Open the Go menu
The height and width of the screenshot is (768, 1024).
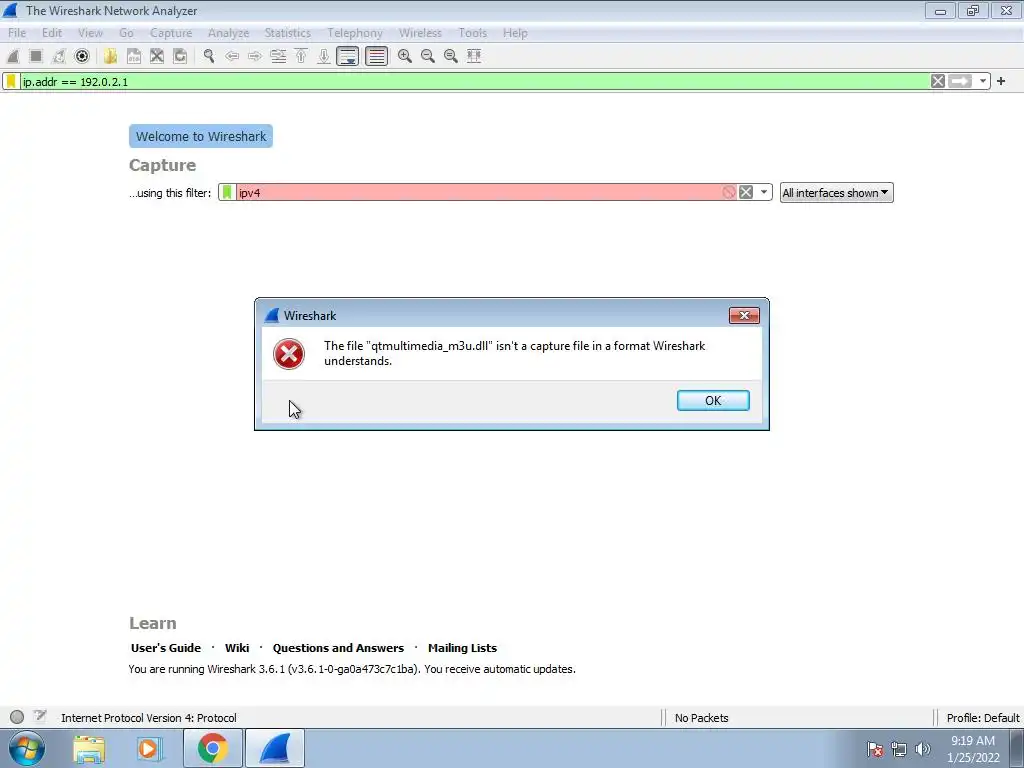pyautogui.click(x=126, y=33)
